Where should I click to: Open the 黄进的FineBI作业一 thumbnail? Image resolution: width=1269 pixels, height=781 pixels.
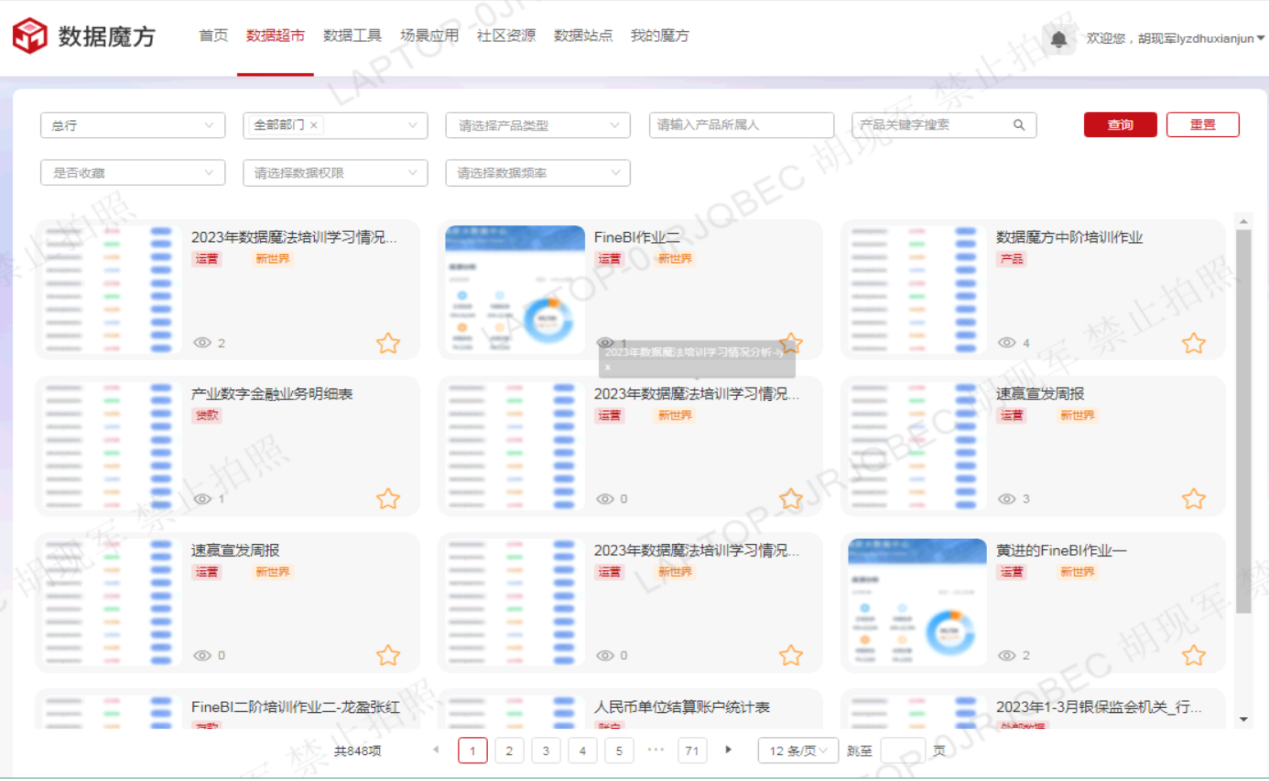click(x=918, y=603)
